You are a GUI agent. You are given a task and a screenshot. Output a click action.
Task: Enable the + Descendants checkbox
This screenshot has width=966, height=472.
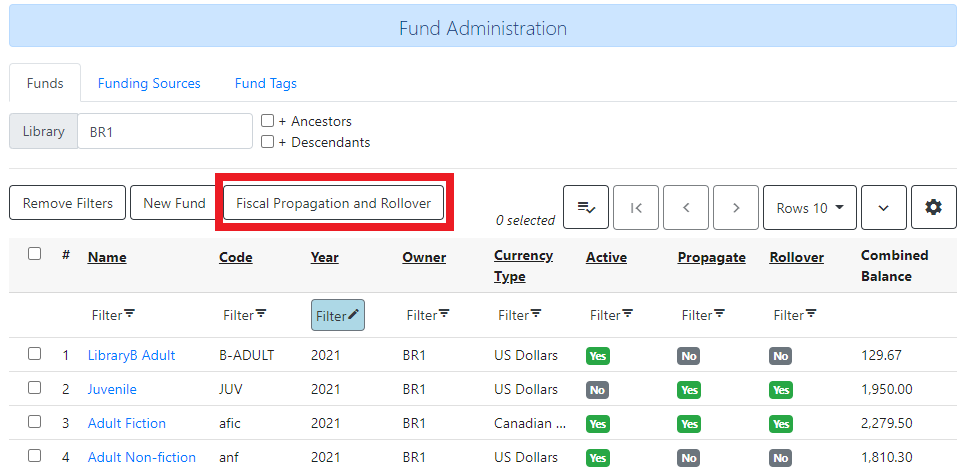[x=268, y=142]
